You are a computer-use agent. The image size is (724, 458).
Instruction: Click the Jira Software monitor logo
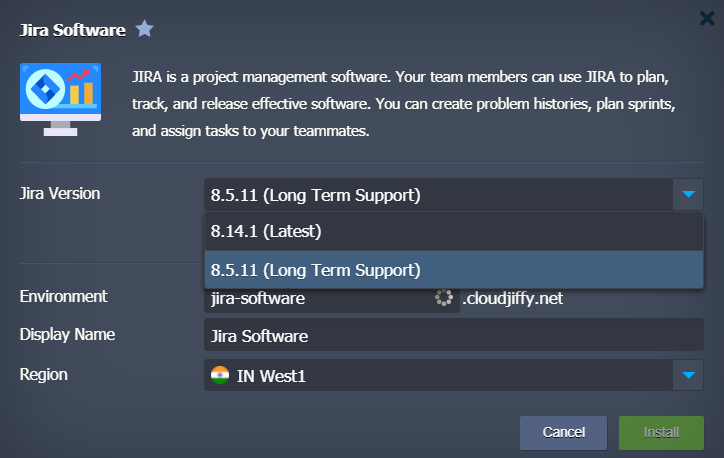(x=60, y=99)
